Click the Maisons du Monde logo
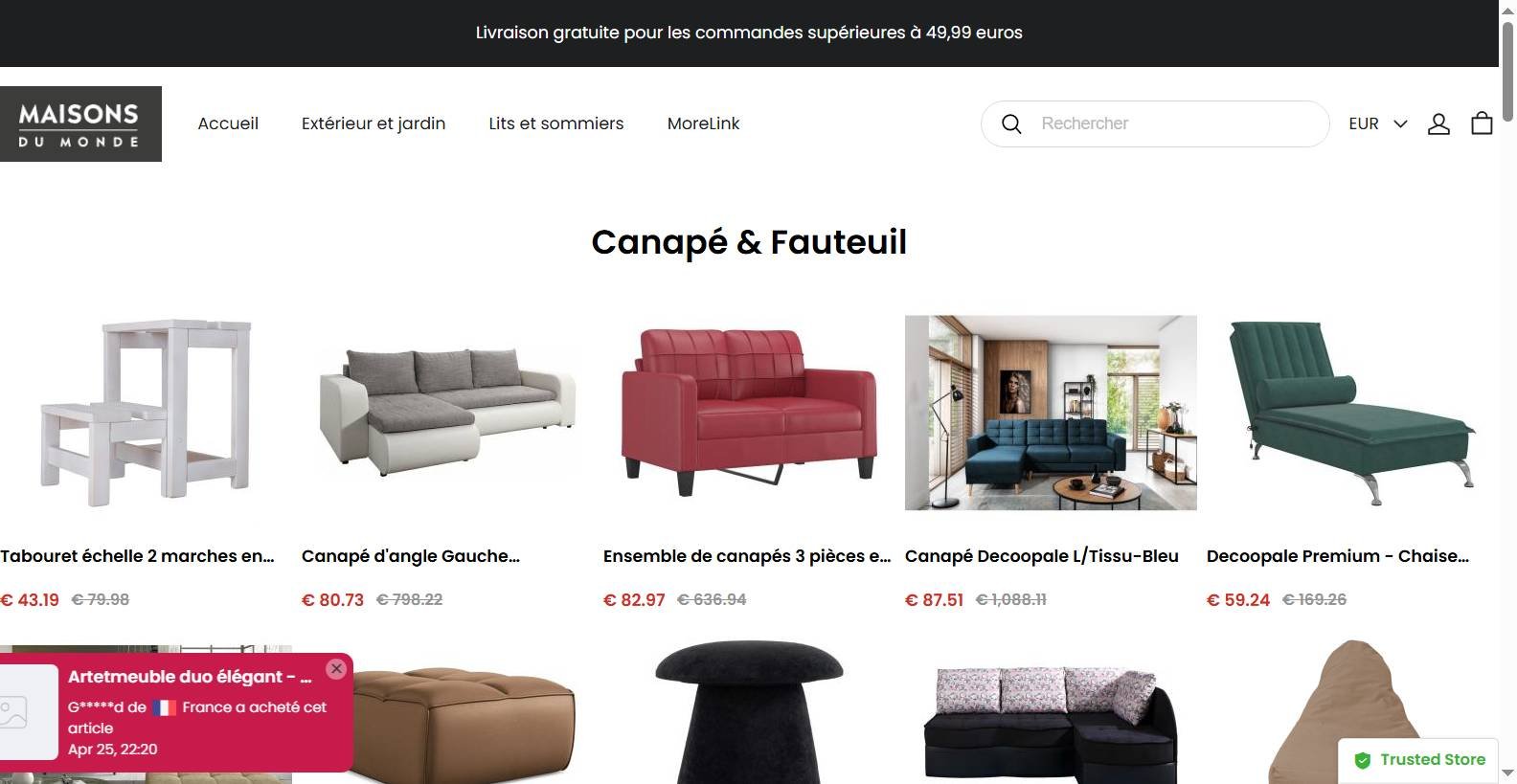The width and height of the screenshot is (1517, 784). point(80,123)
